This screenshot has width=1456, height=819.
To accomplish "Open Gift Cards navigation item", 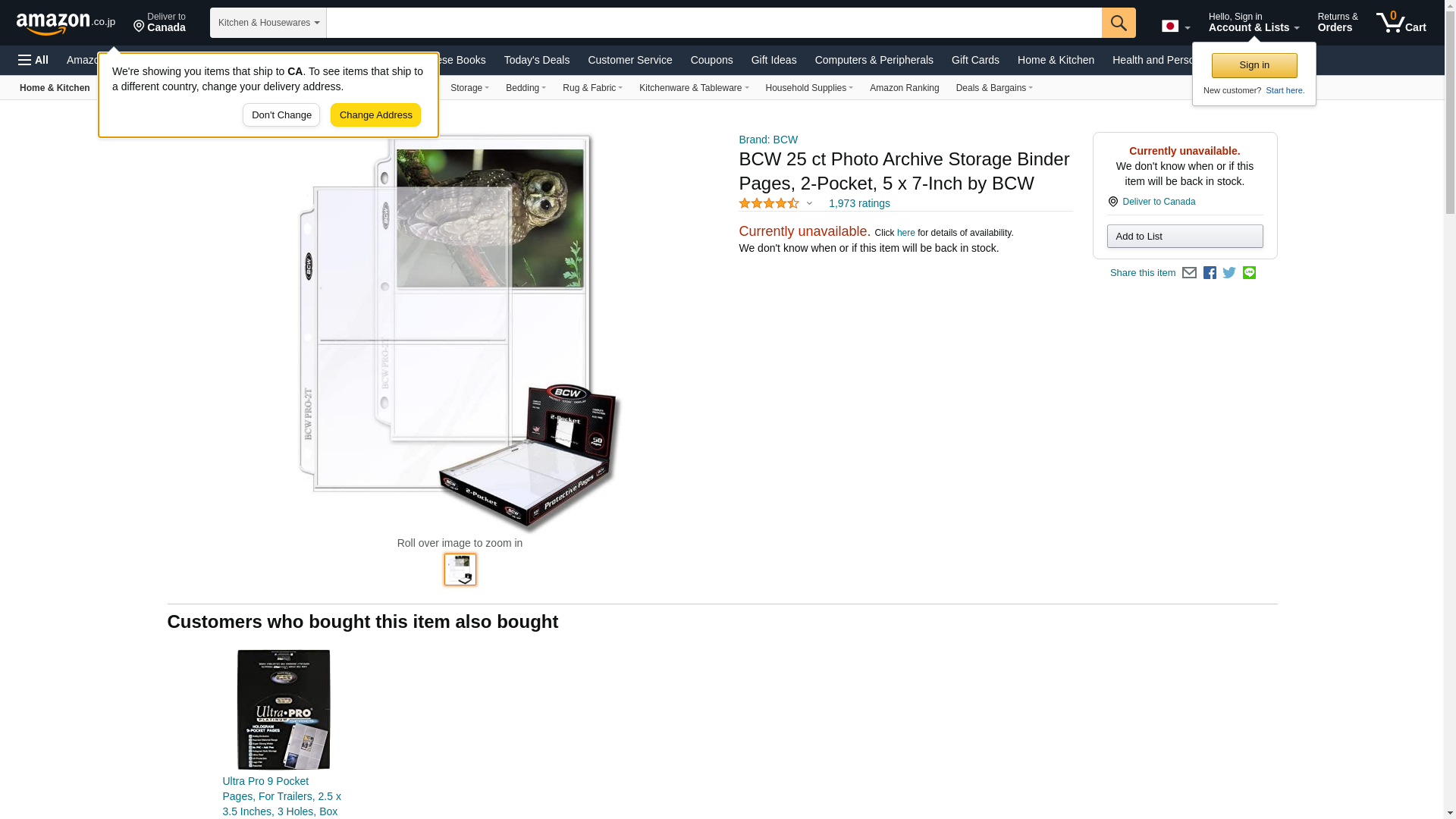I will [975, 60].
